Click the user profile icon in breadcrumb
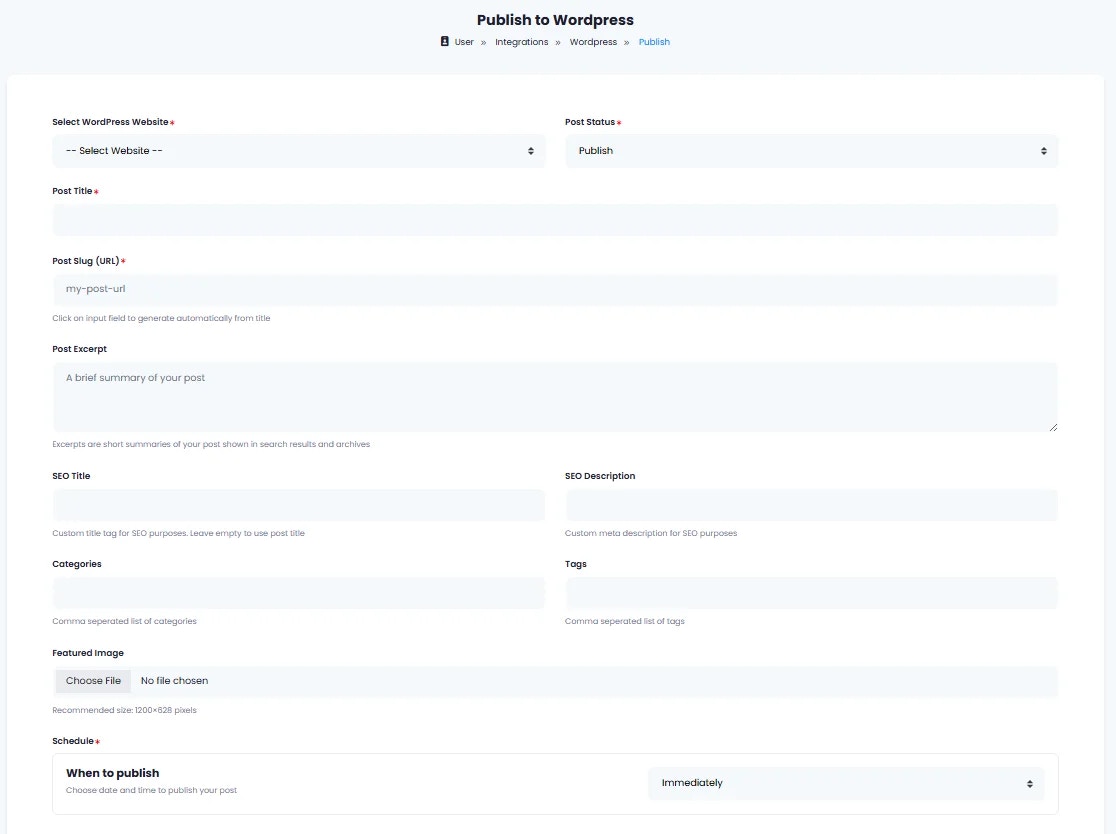1116x834 pixels. point(444,41)
